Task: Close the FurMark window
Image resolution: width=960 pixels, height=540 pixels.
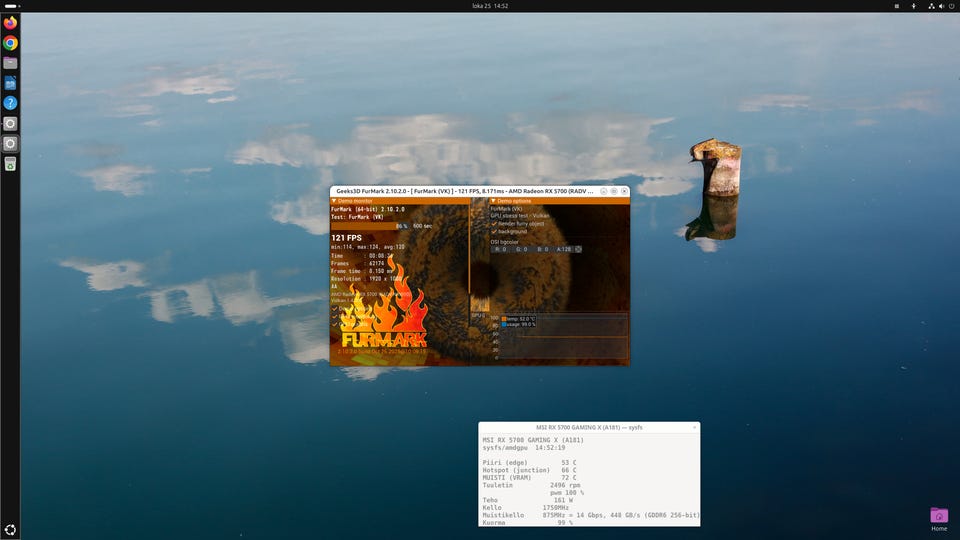Action: click(x=624, y=191)
